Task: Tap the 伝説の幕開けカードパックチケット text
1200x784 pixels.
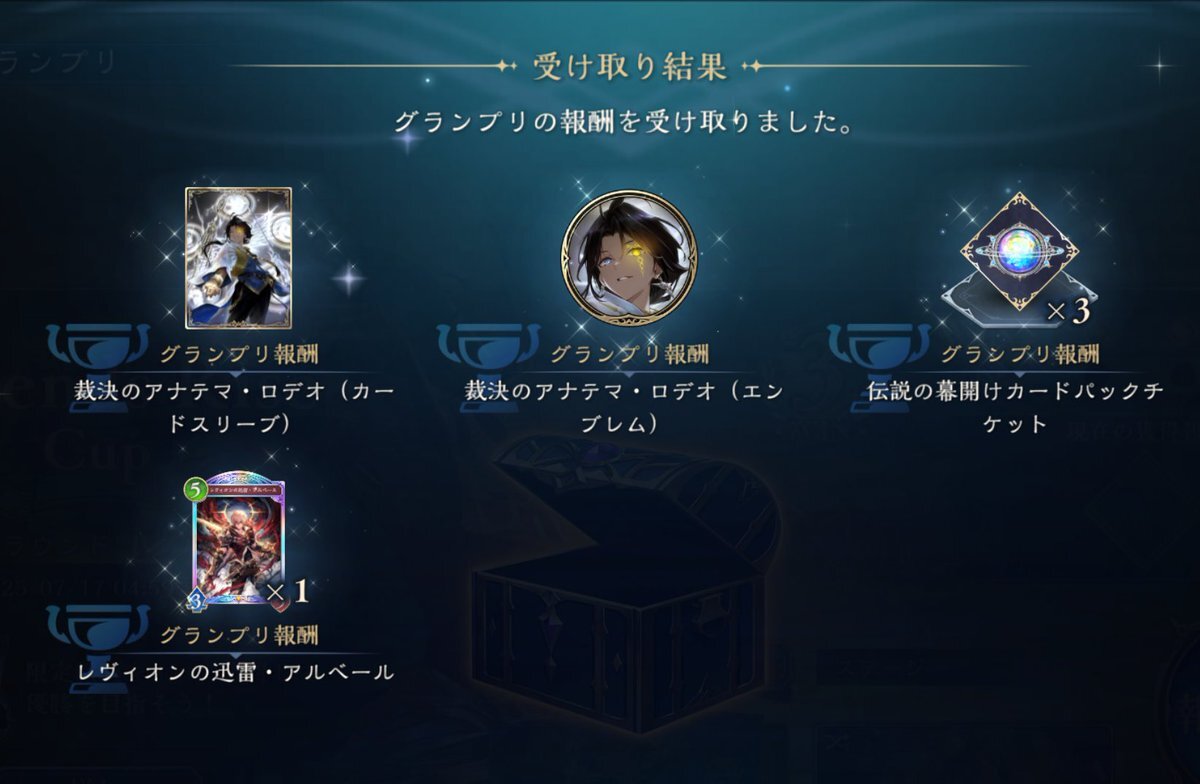Action: click(x=1020, y=407)
